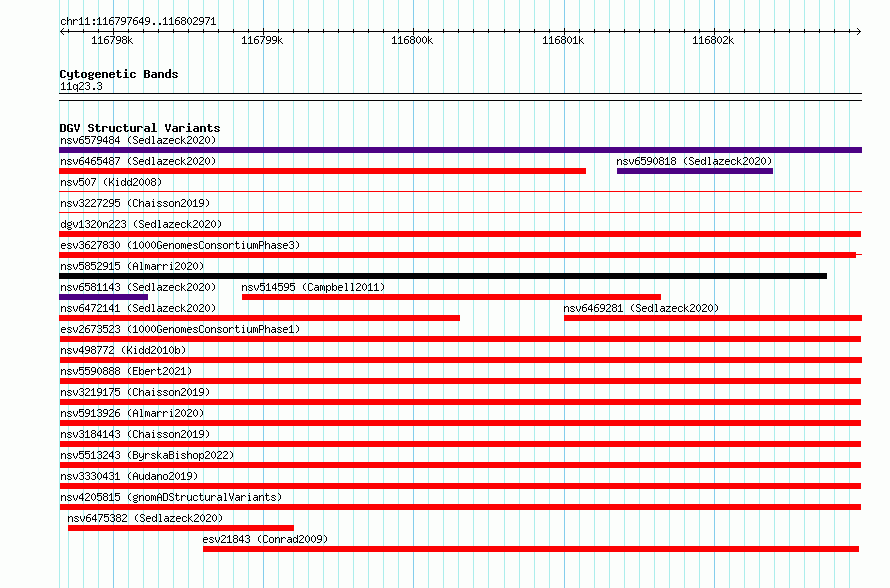Viewport: 890px width, 588px height.
Task: Click the nsv6465487 (Sedlazeck2020) label
Action: 138,161
